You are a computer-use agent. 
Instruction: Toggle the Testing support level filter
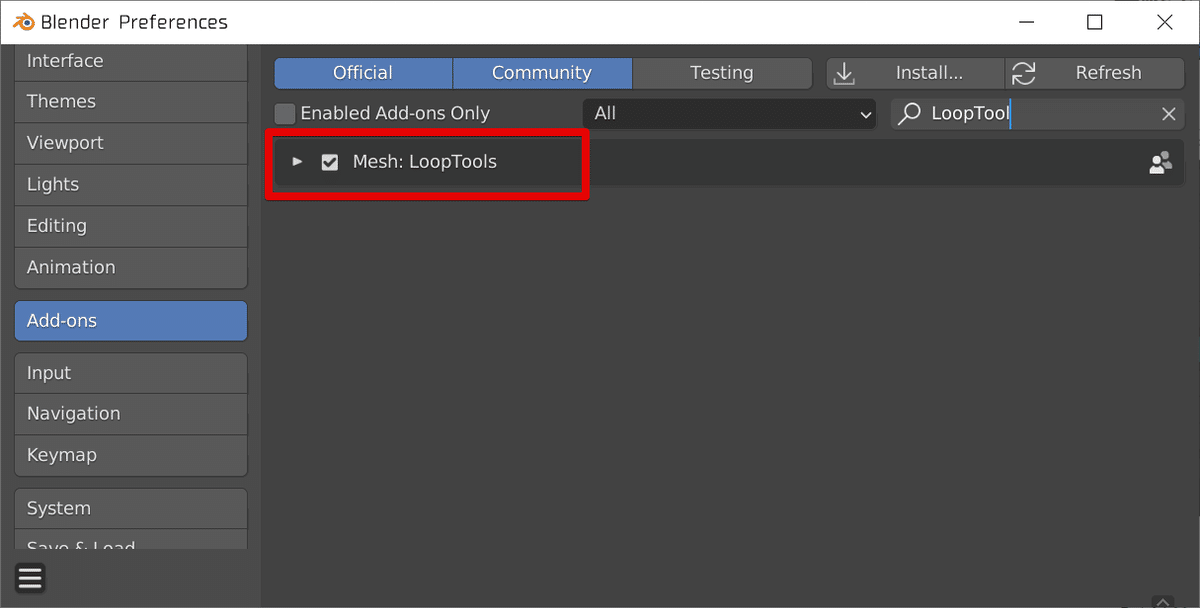(x=722, y=73)
